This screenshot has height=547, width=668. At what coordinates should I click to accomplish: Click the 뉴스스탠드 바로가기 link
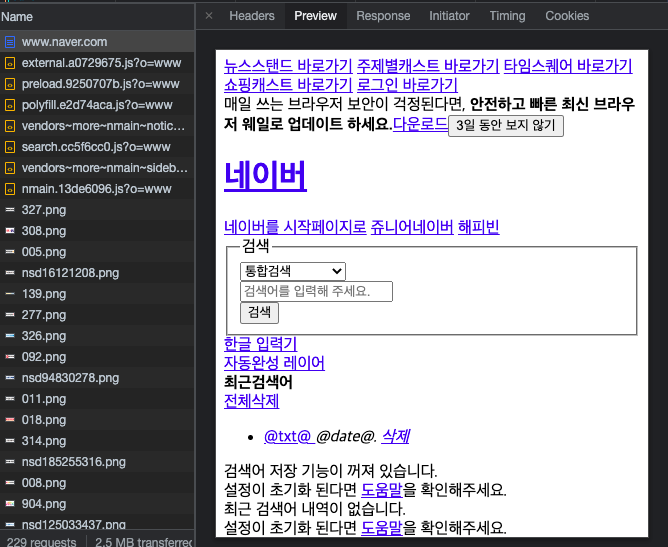pos(288,66)
